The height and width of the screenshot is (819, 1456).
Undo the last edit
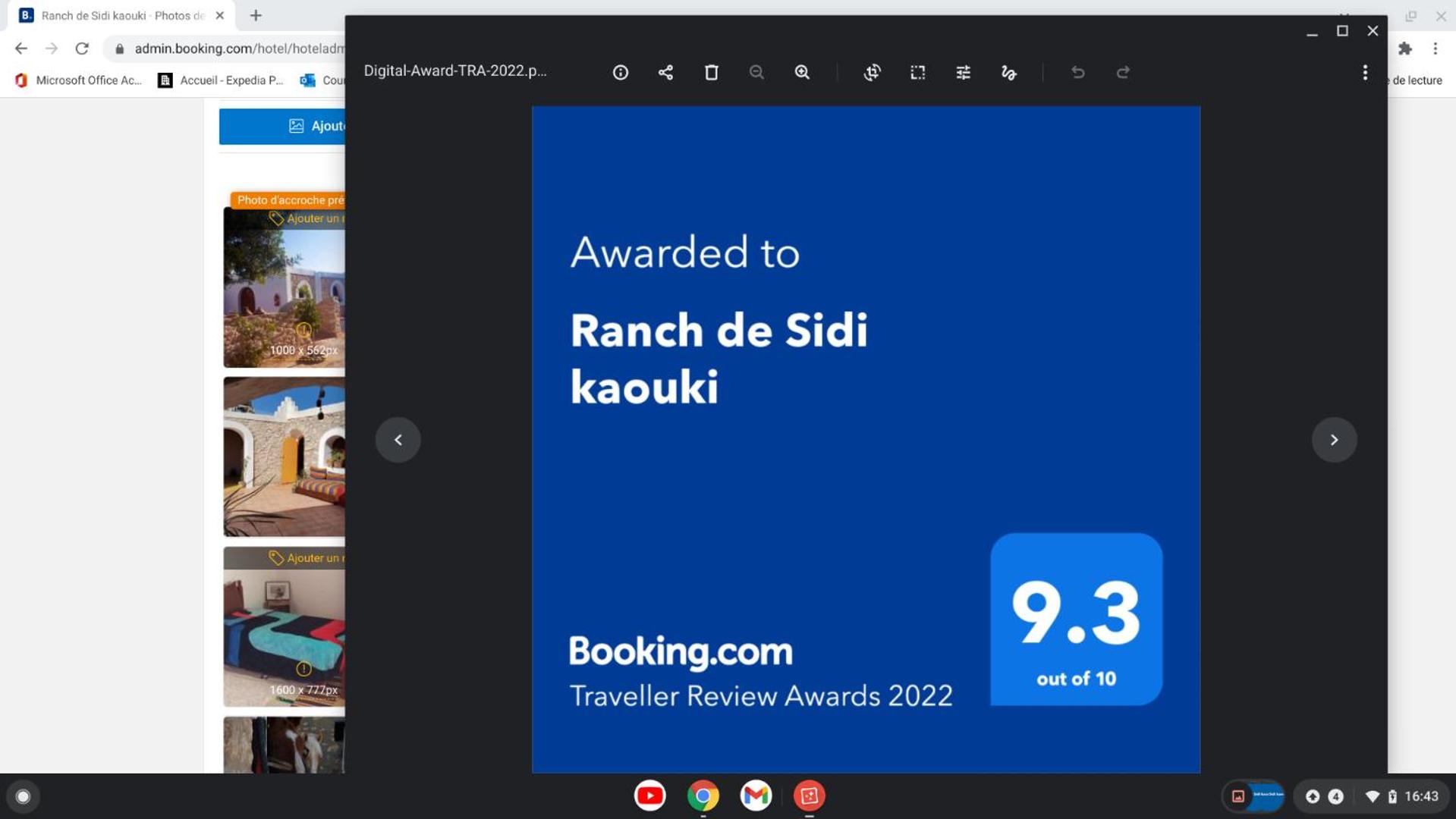1077,72
